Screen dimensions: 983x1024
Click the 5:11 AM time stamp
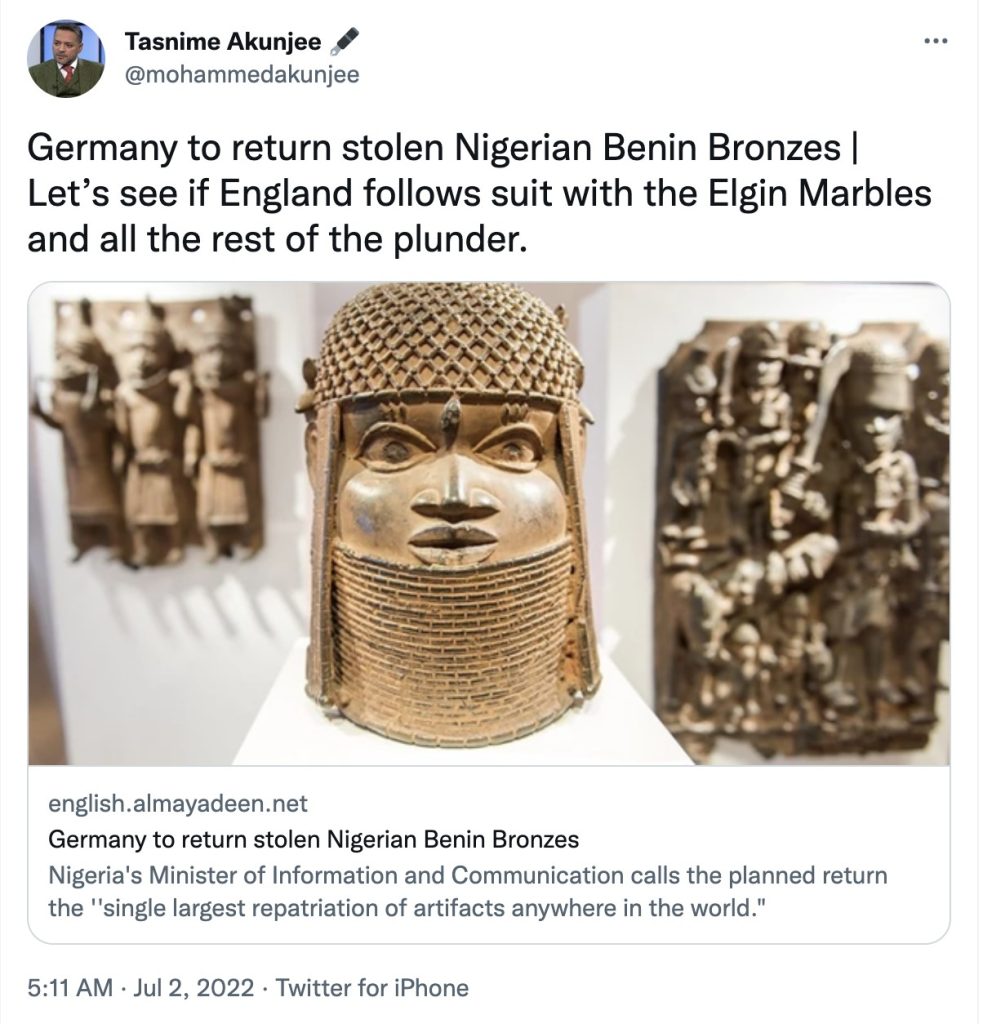click(70, 988)
